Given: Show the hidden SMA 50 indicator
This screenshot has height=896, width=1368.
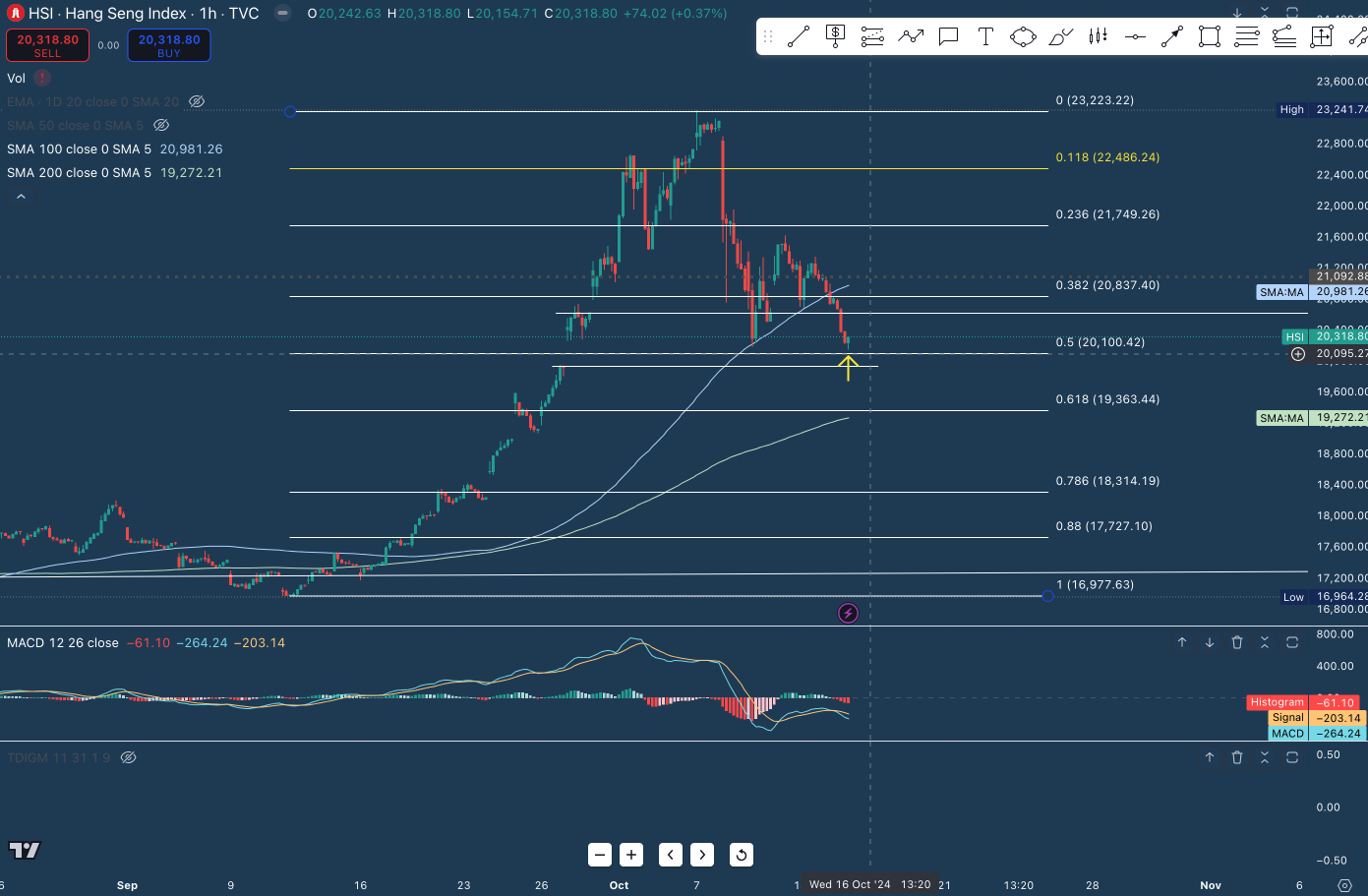Looking at the screenshot, I should coord(161,125).
